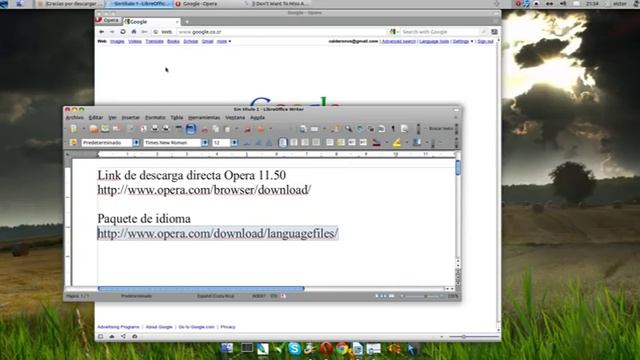
Task: Click INSERT mode in Writer status bar
Action: [259, 296]
